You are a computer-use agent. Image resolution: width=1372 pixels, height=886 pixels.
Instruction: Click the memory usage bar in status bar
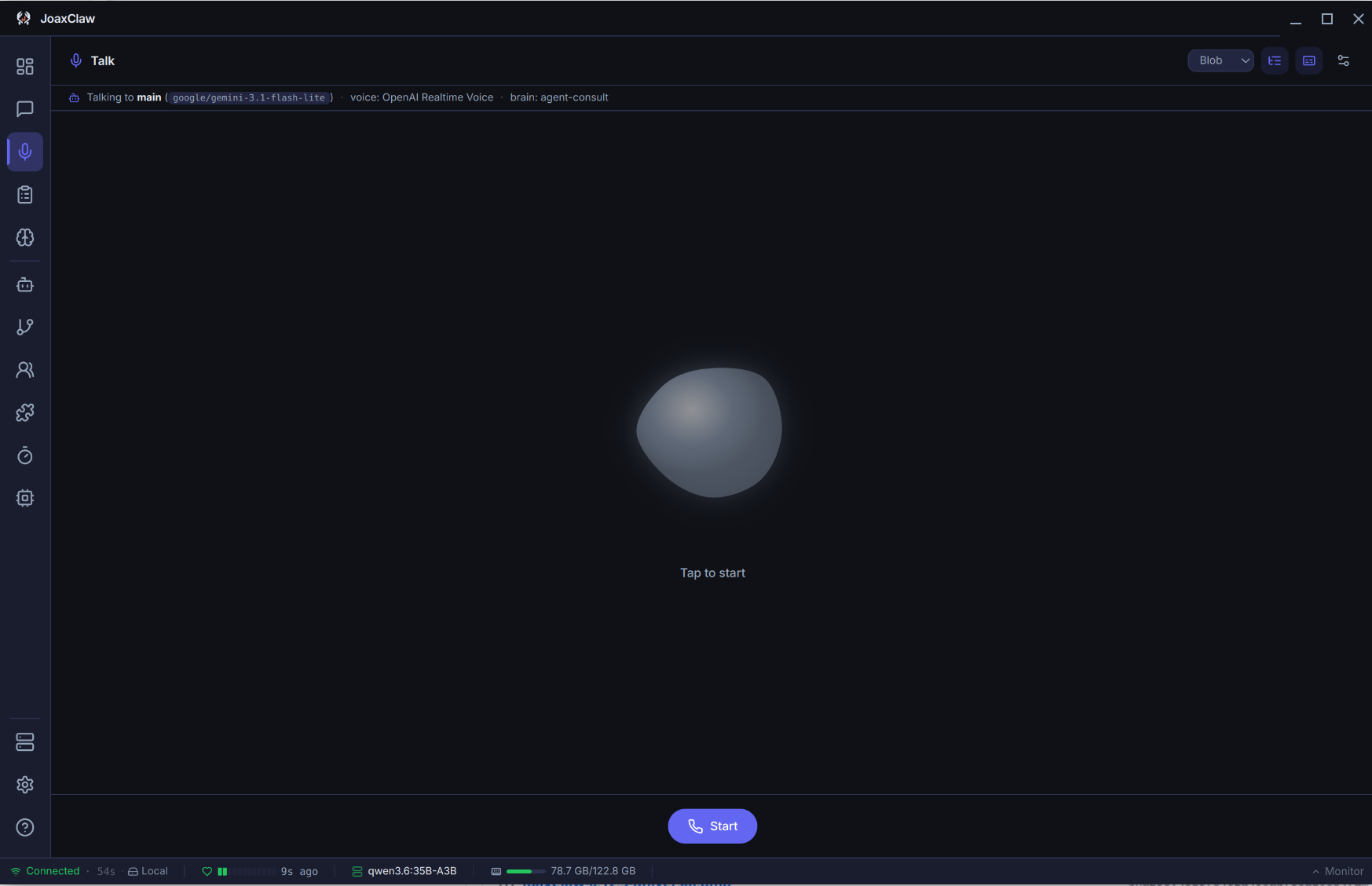tap(525, 871)
